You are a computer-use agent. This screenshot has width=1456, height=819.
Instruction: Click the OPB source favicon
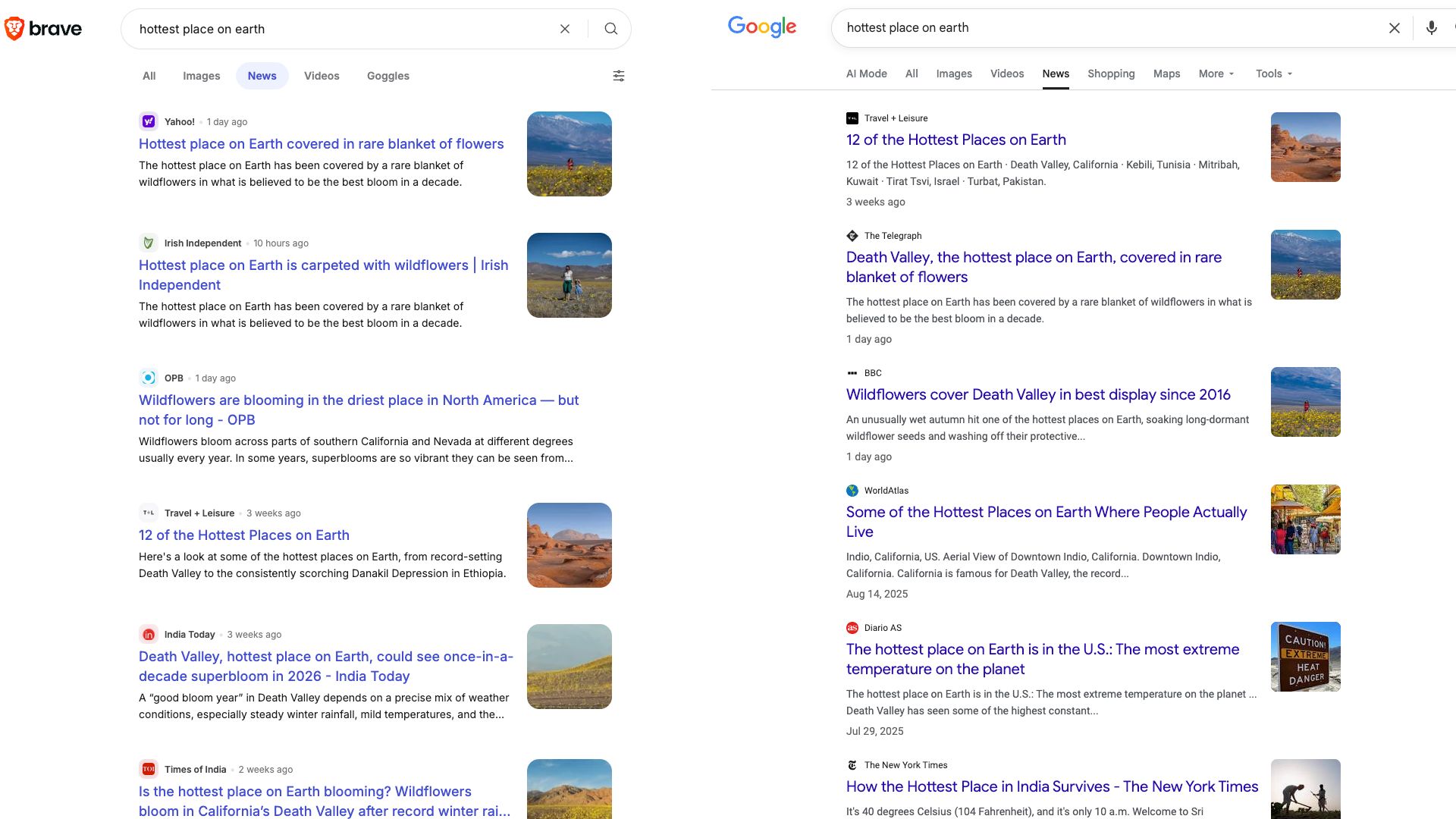pyautogui.click(x=149, y=378)
